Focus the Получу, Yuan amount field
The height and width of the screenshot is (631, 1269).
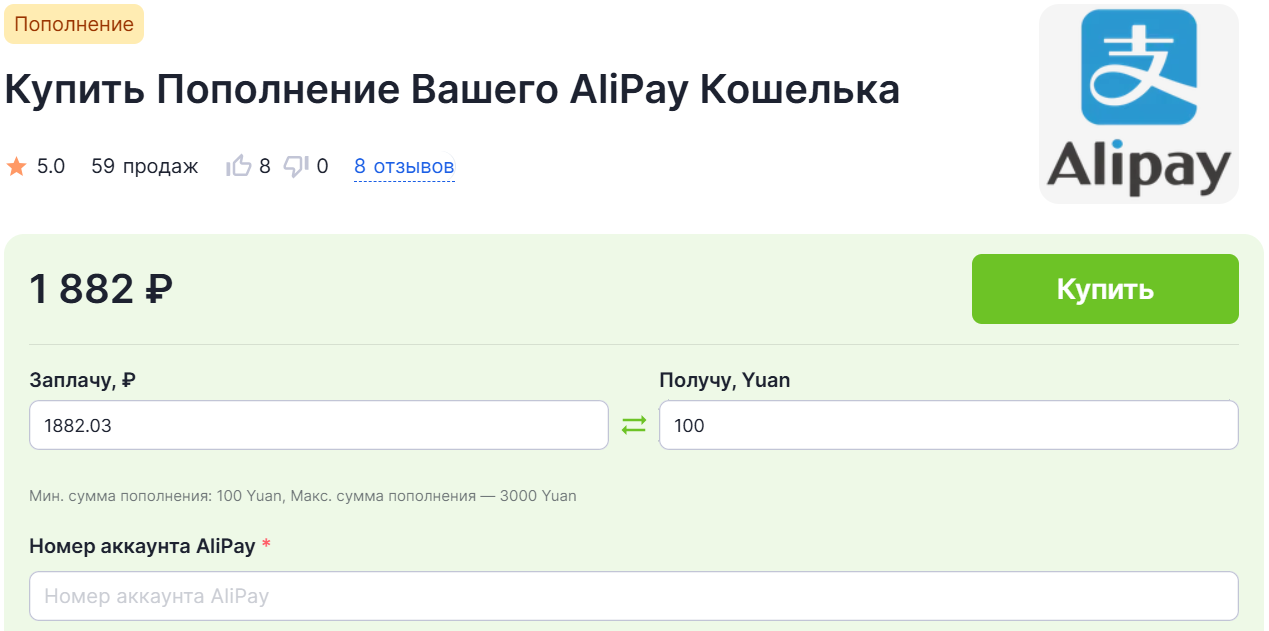[949, 425]
